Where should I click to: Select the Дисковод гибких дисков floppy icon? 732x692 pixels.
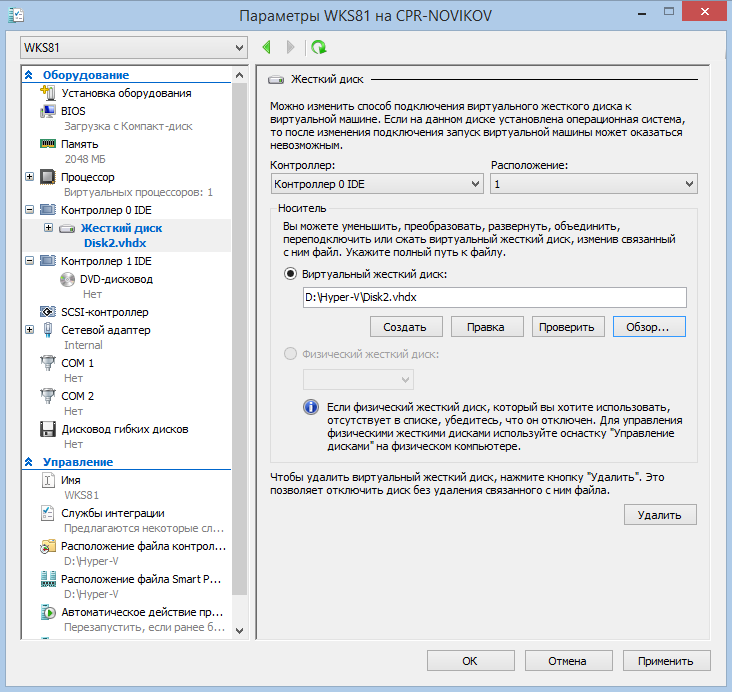point(47,429)
